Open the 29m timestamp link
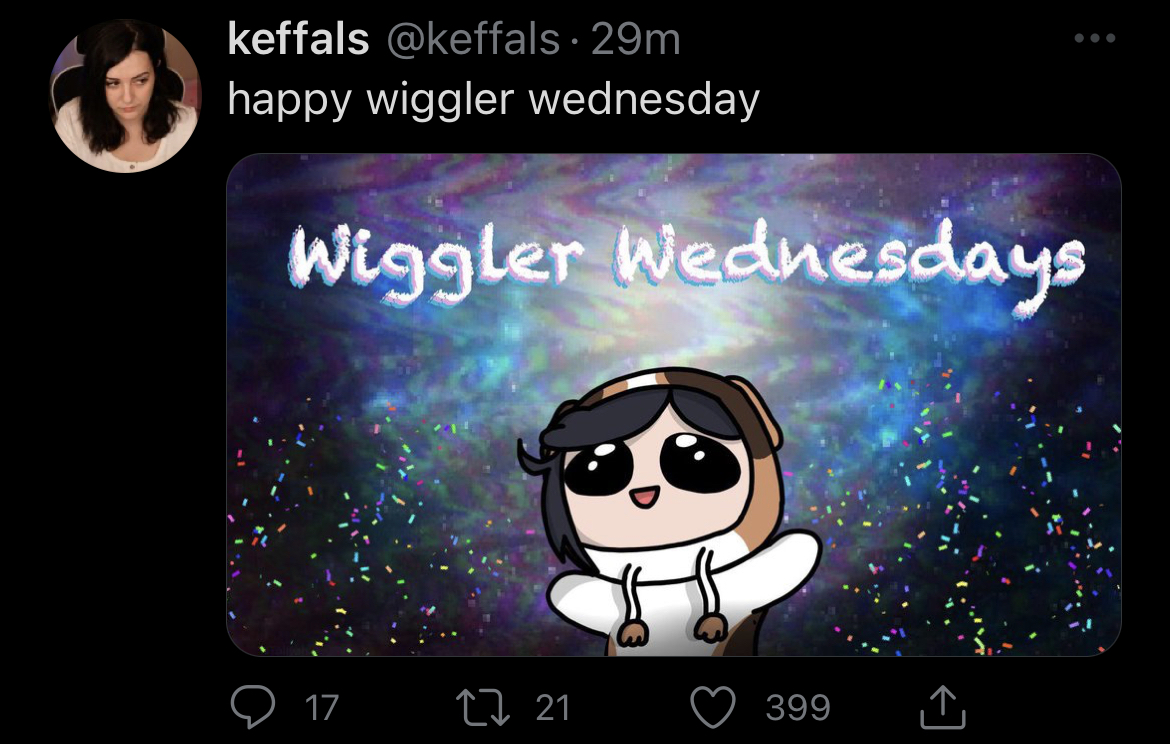This screenshot has height=744, width=1170. click(636, 39)
